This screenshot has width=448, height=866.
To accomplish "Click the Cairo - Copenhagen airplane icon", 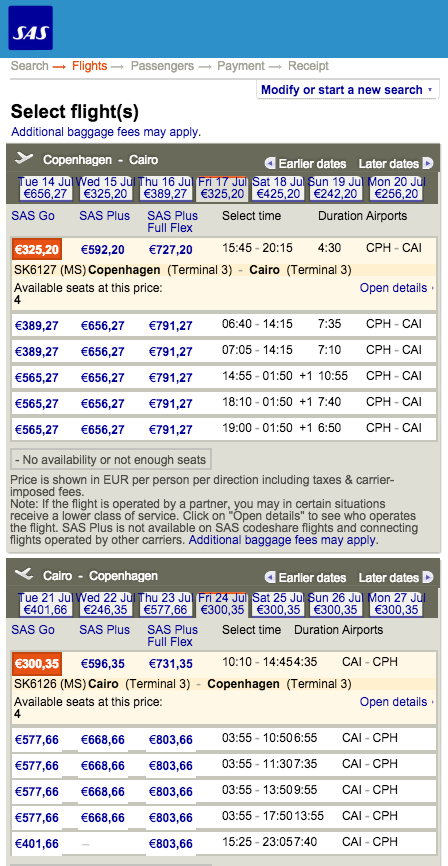I will tap(24, 574).
